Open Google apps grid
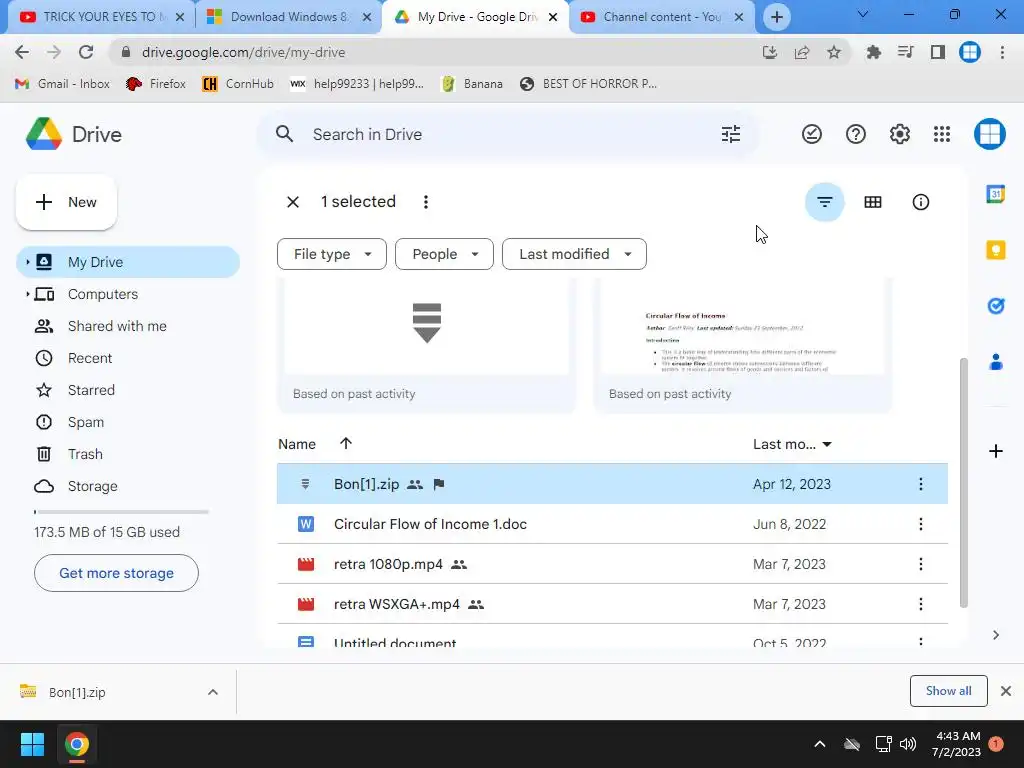 pos(942,135)
